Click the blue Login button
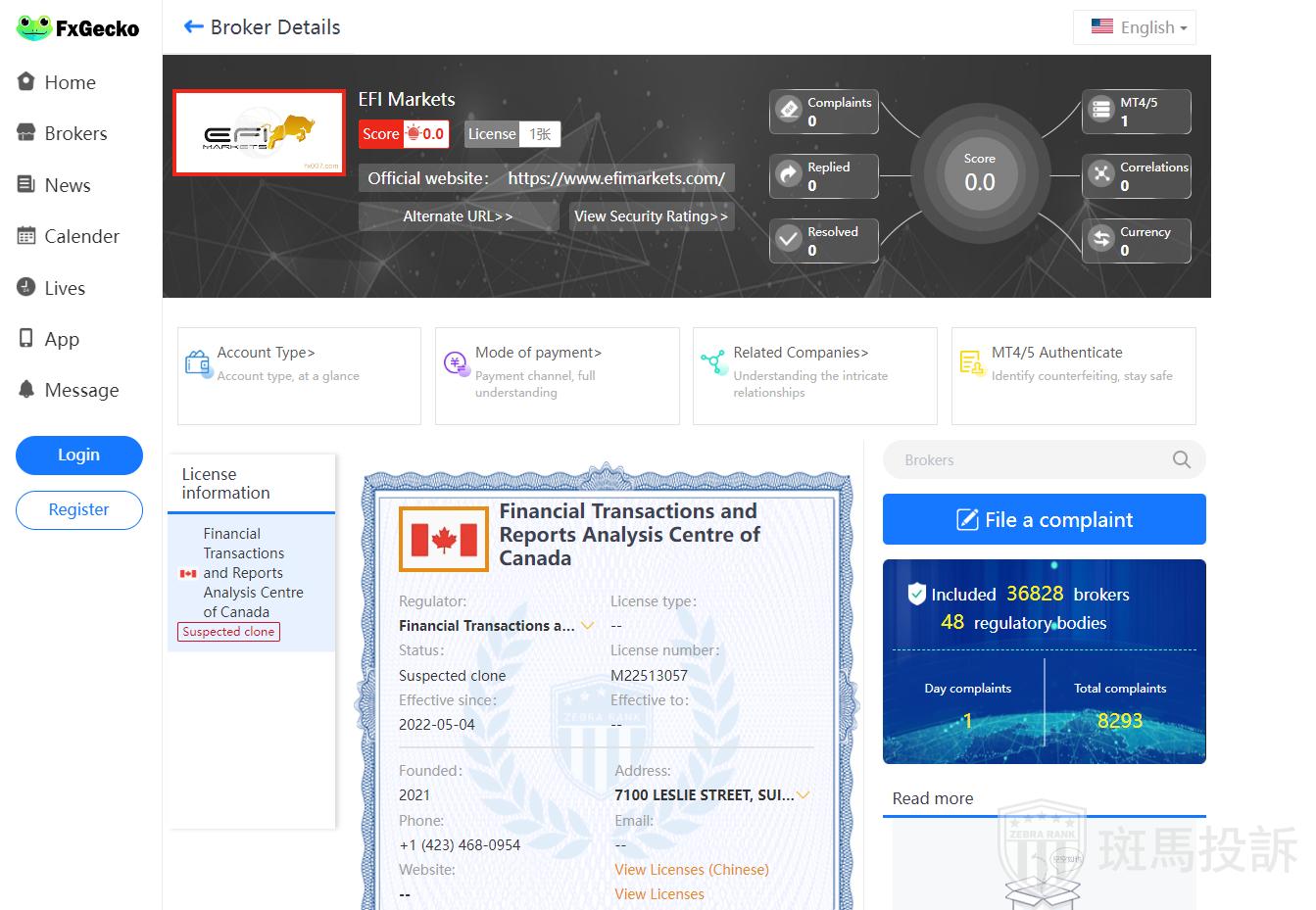The width and height of the screenshot is (1316, 910). tap(79, 455)
